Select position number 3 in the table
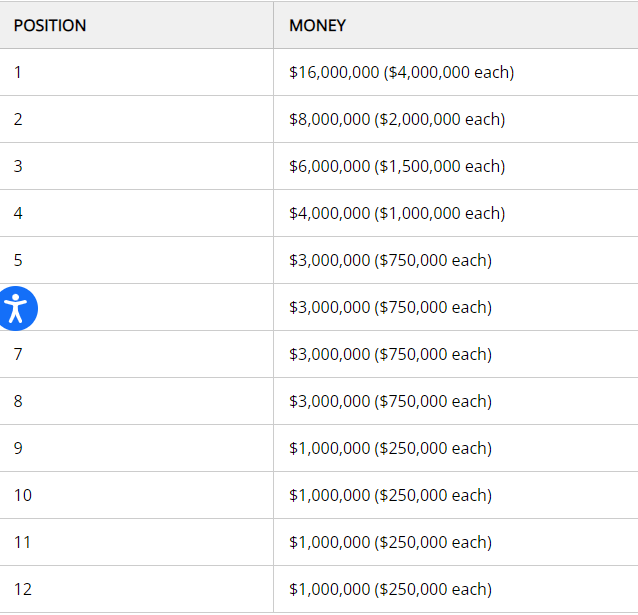The height and width of the screenshot is (615, 638). [x=18, y=167]
